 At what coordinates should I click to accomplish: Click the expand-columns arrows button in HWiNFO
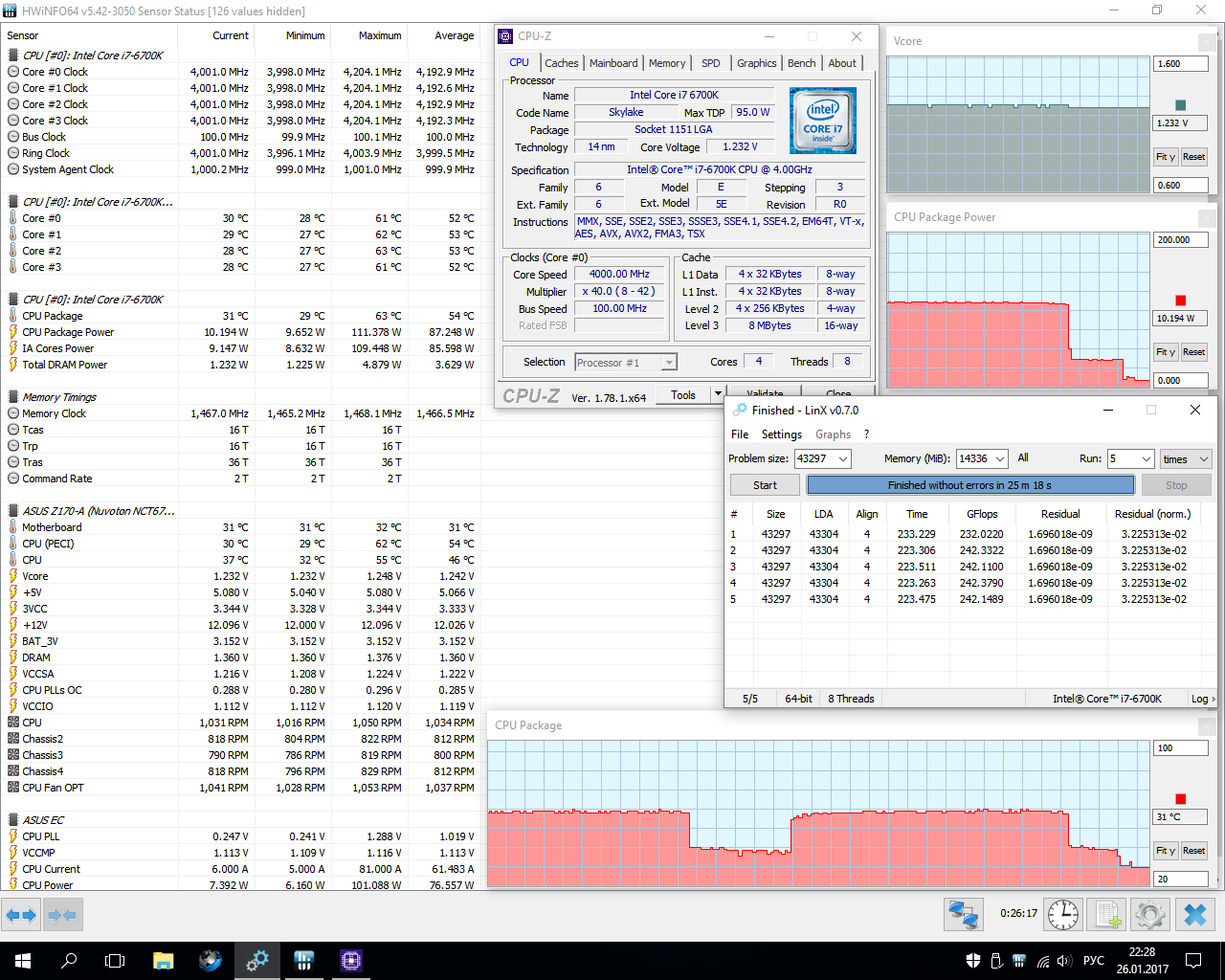(21, 916)
